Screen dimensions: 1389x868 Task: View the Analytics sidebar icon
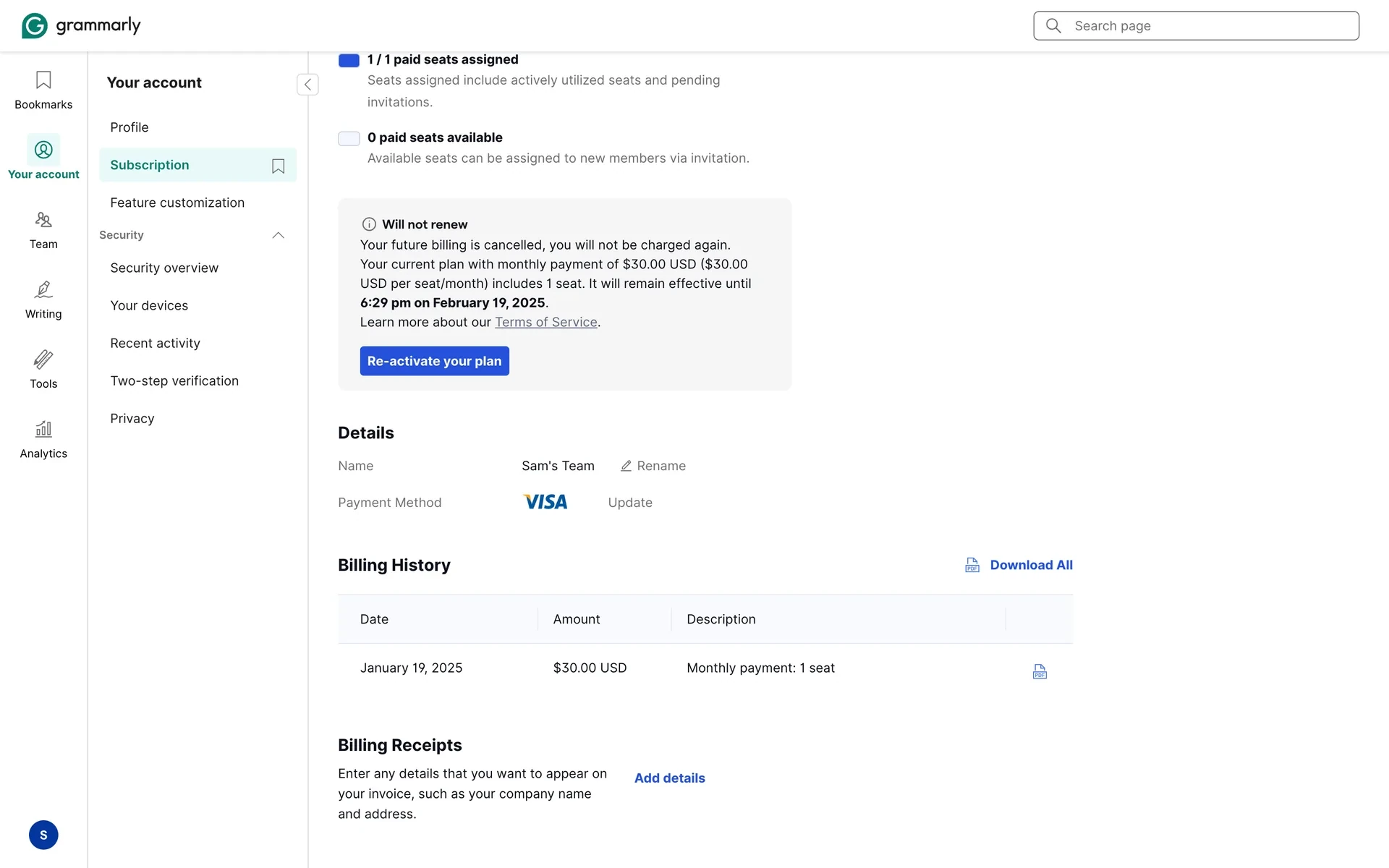click(43, 429)
